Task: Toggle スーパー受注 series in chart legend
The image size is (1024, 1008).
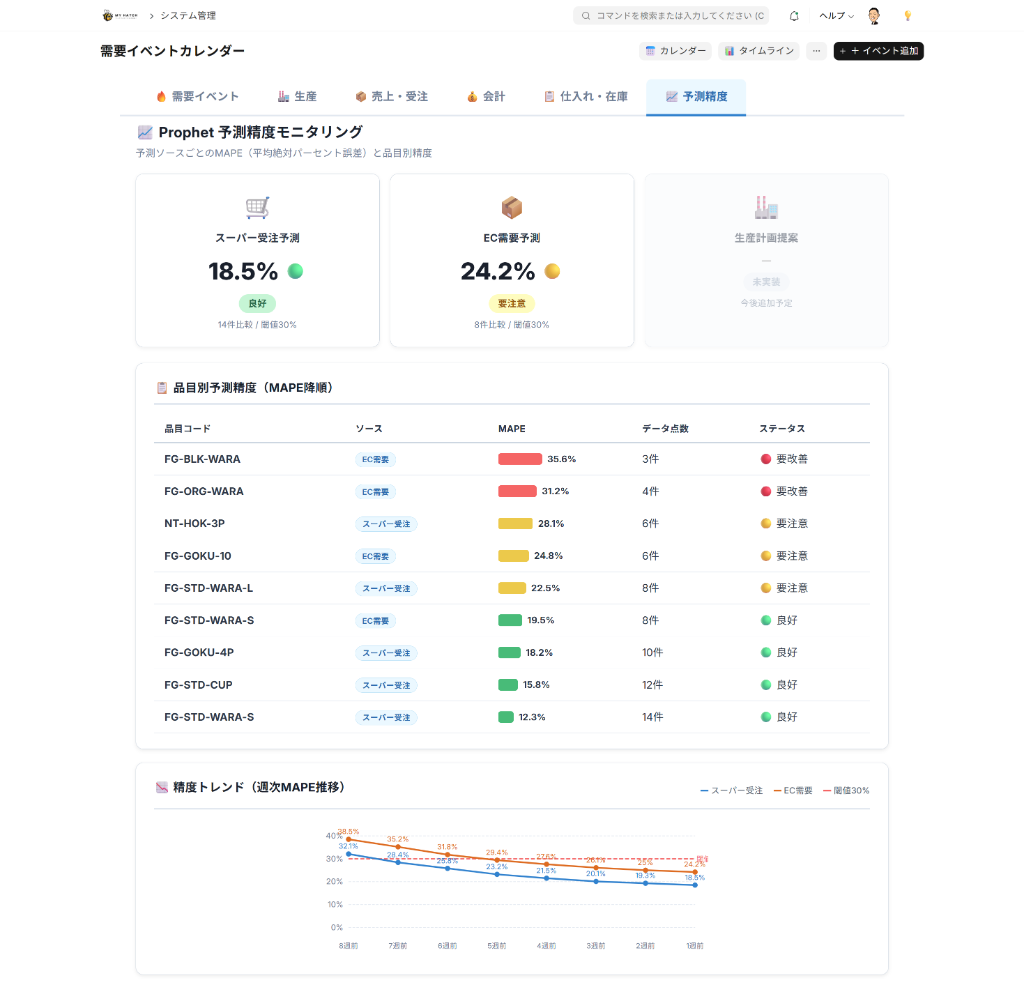Action: point(732,790)
